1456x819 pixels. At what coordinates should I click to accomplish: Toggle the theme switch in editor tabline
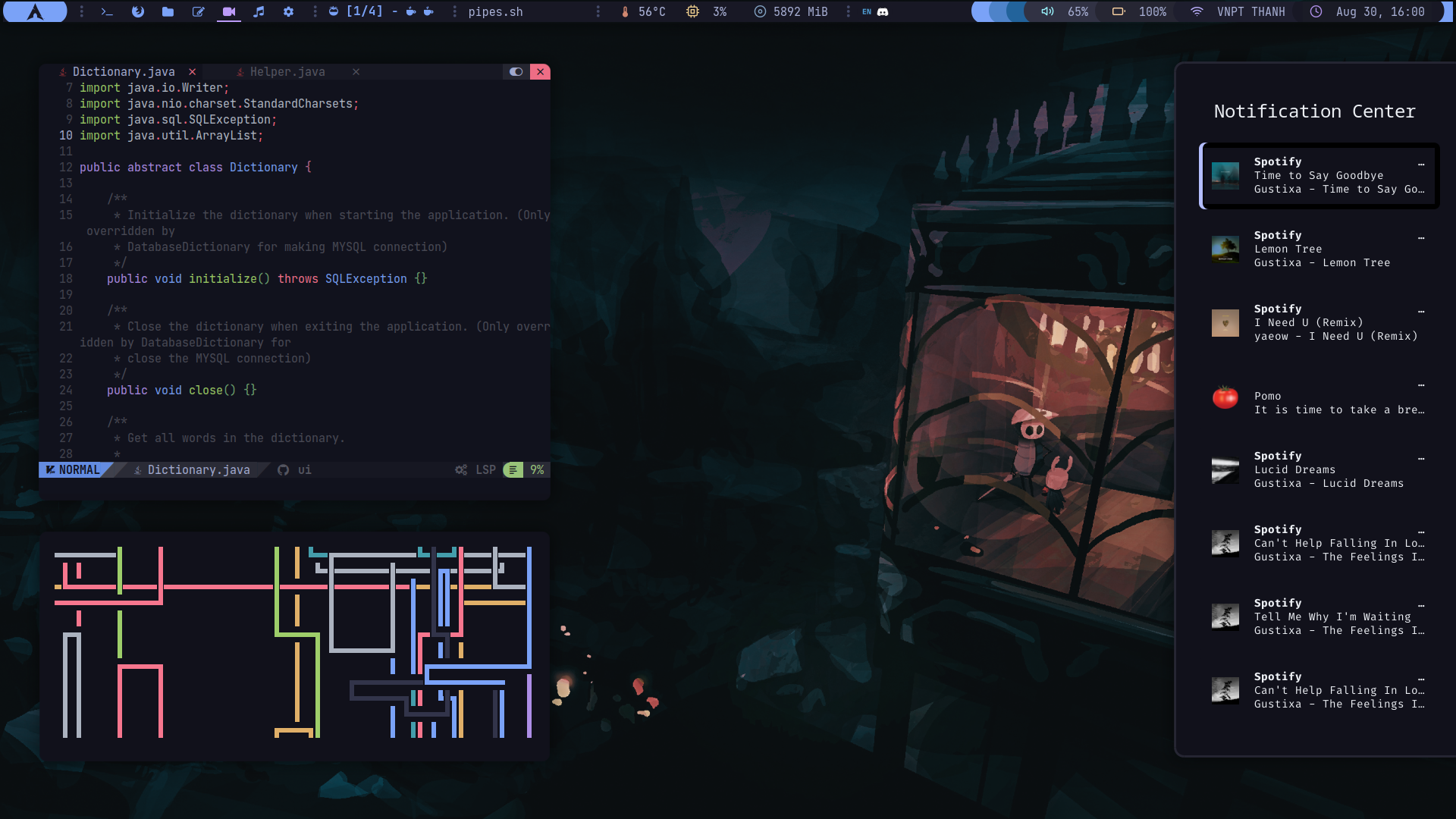tap(516, 71)
